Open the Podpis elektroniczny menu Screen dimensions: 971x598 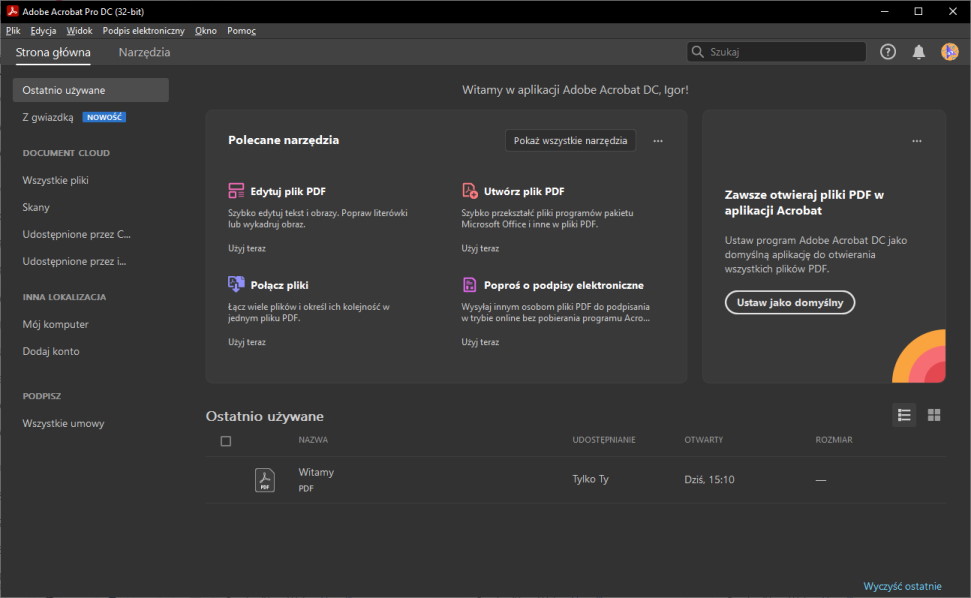click(144, 30)
